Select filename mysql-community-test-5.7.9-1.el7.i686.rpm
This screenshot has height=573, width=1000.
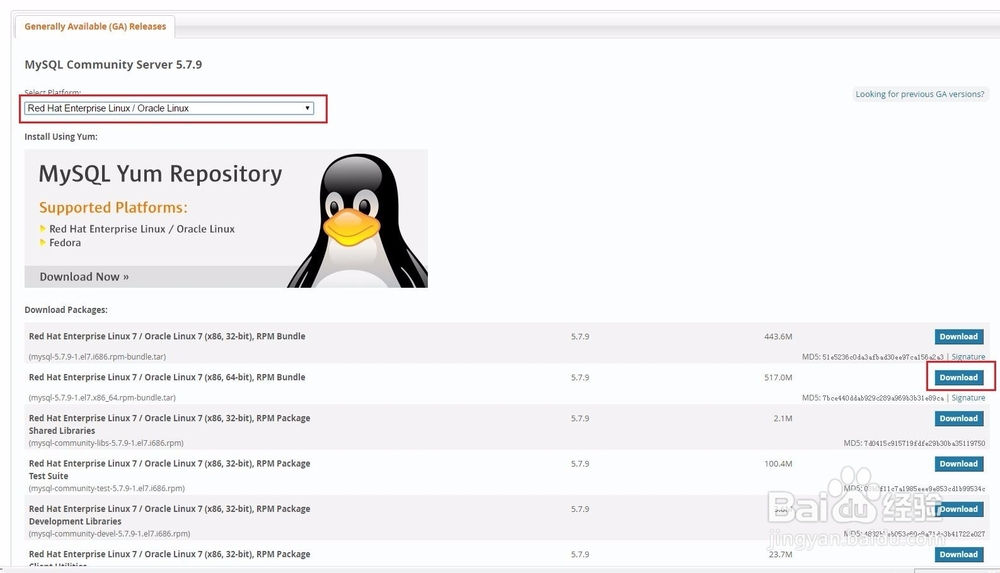107,488
